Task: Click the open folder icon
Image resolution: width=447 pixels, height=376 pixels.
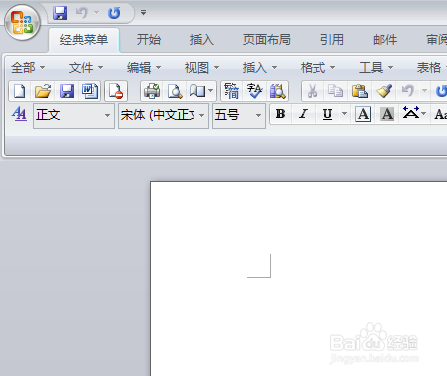Action: point(43,91)
